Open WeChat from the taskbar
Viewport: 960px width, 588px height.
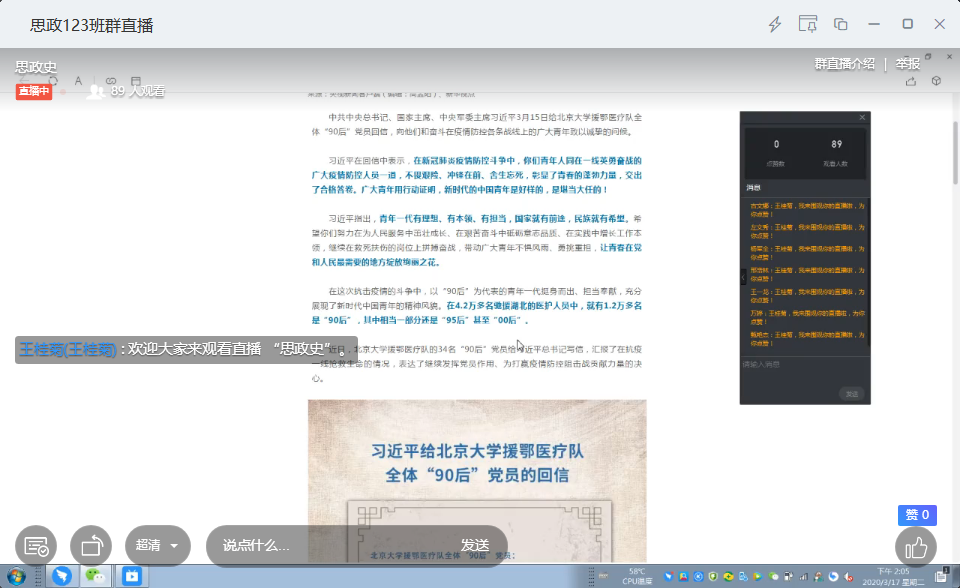96,576
